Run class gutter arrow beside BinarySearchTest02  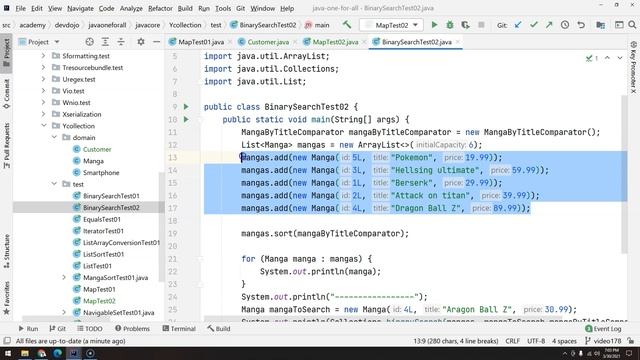186,107
